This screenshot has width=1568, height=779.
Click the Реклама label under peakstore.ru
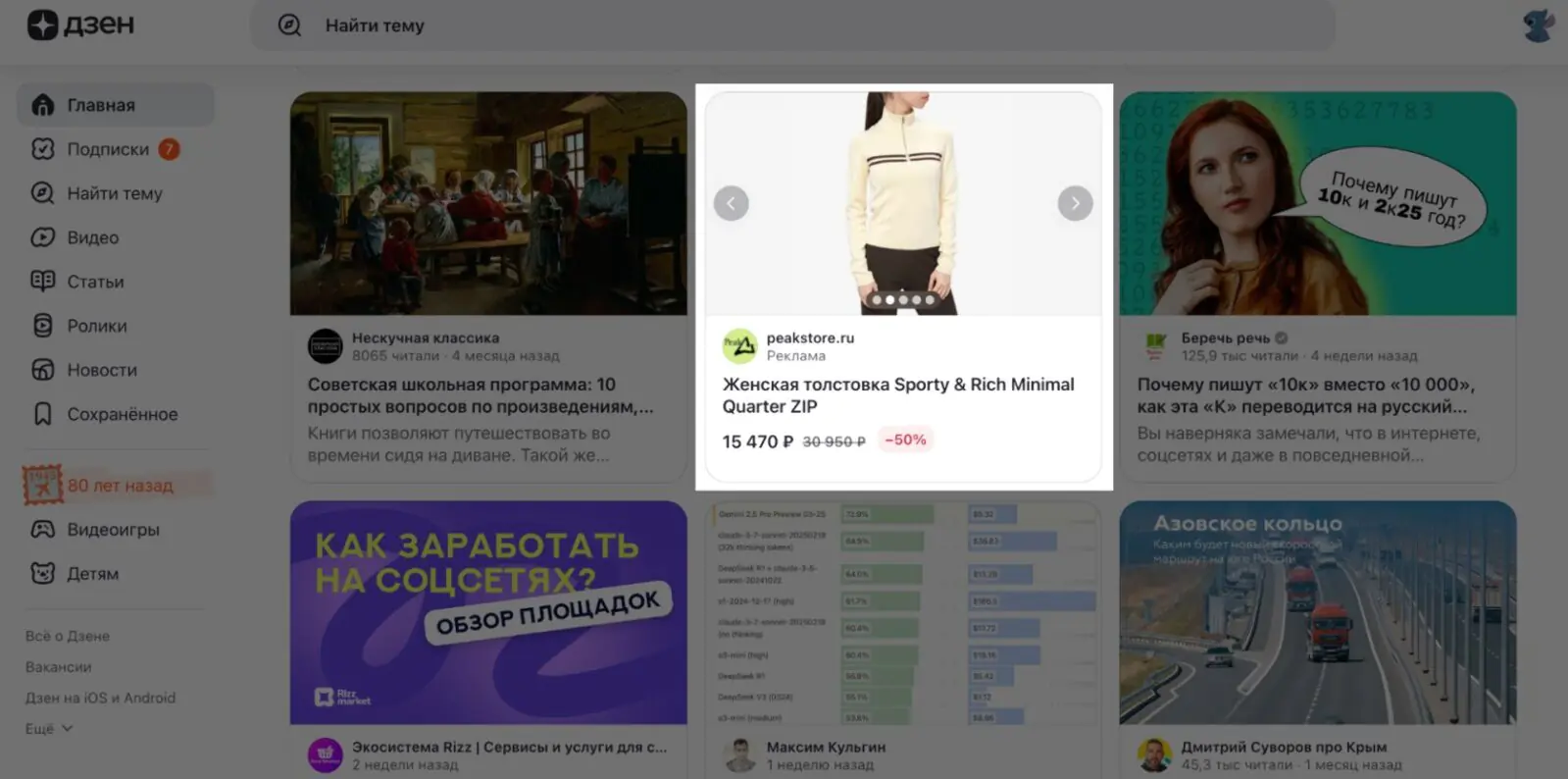(x=795, y=356)
